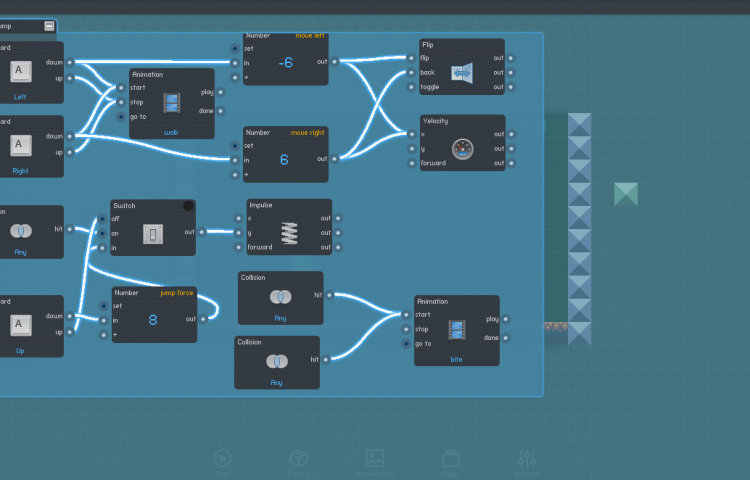Select the lone green tile in the scene

click(626, 194)
